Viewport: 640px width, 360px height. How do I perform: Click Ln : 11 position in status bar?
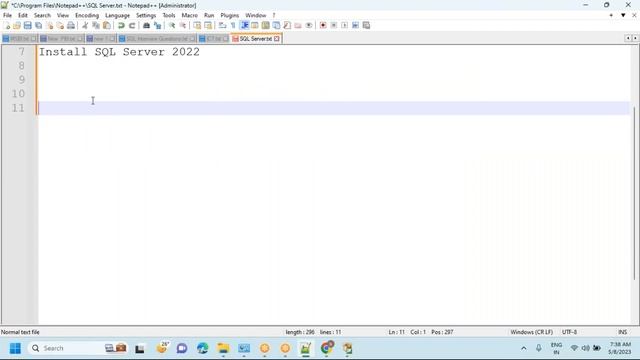click(x=396, y=332)
